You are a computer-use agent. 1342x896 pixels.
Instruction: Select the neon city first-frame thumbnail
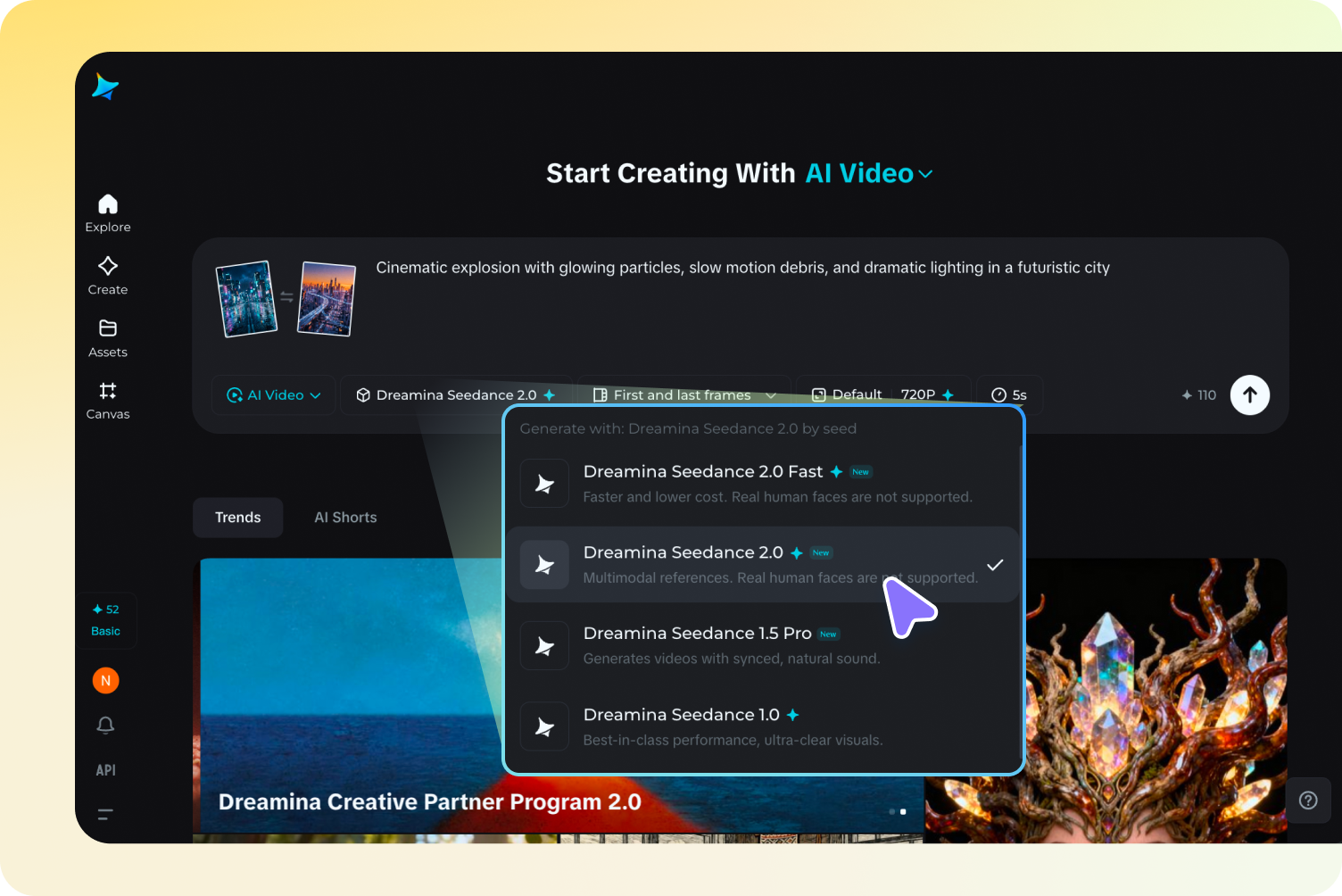(247, 298)
